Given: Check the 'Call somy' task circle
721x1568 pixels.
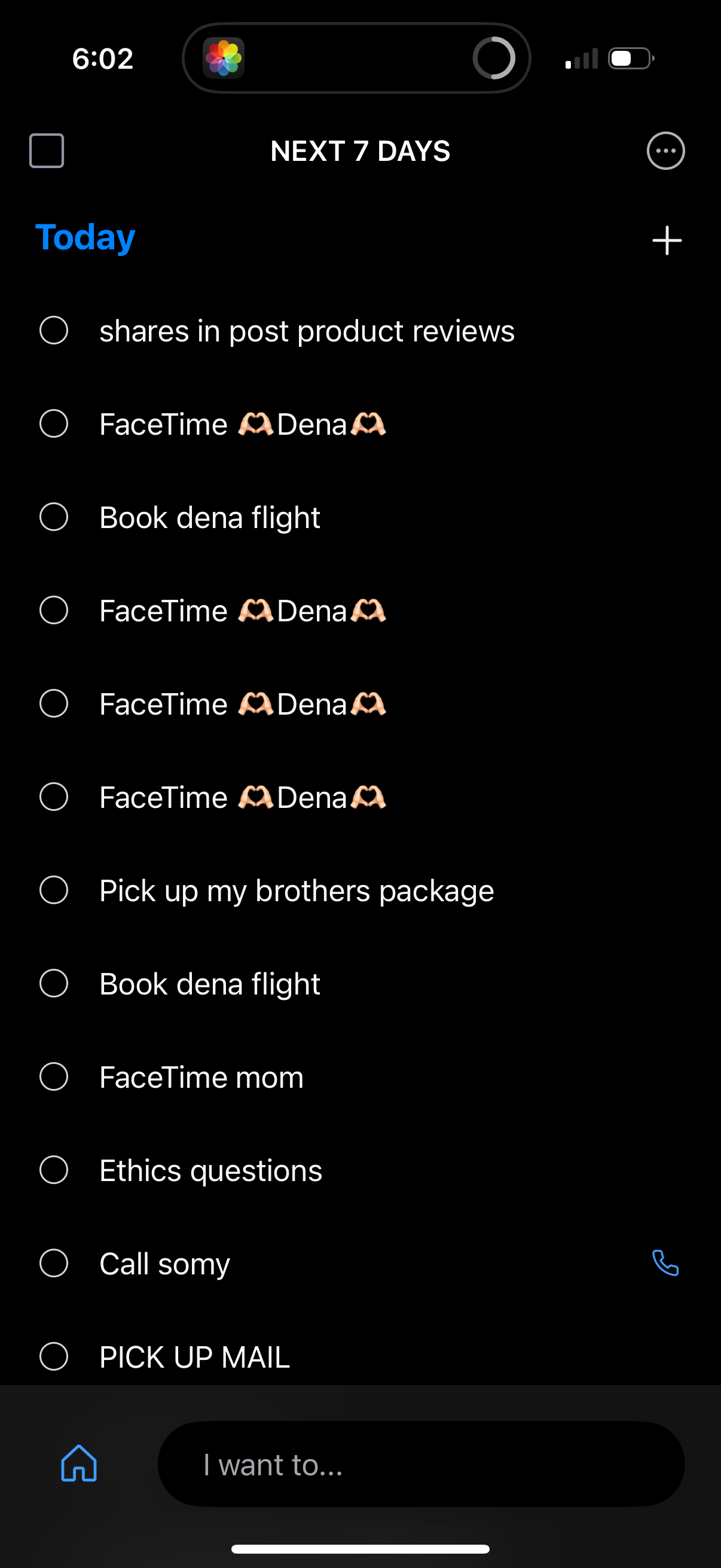Looking at the screenshot, I should 54,1263.
